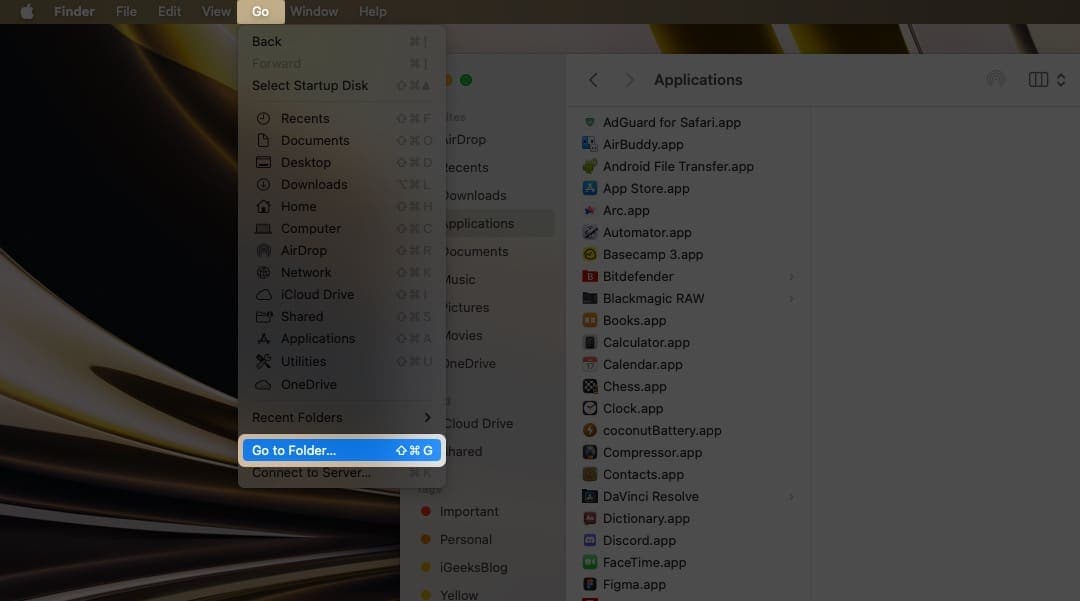Select the Personal orange tag

tap(466, 540)
